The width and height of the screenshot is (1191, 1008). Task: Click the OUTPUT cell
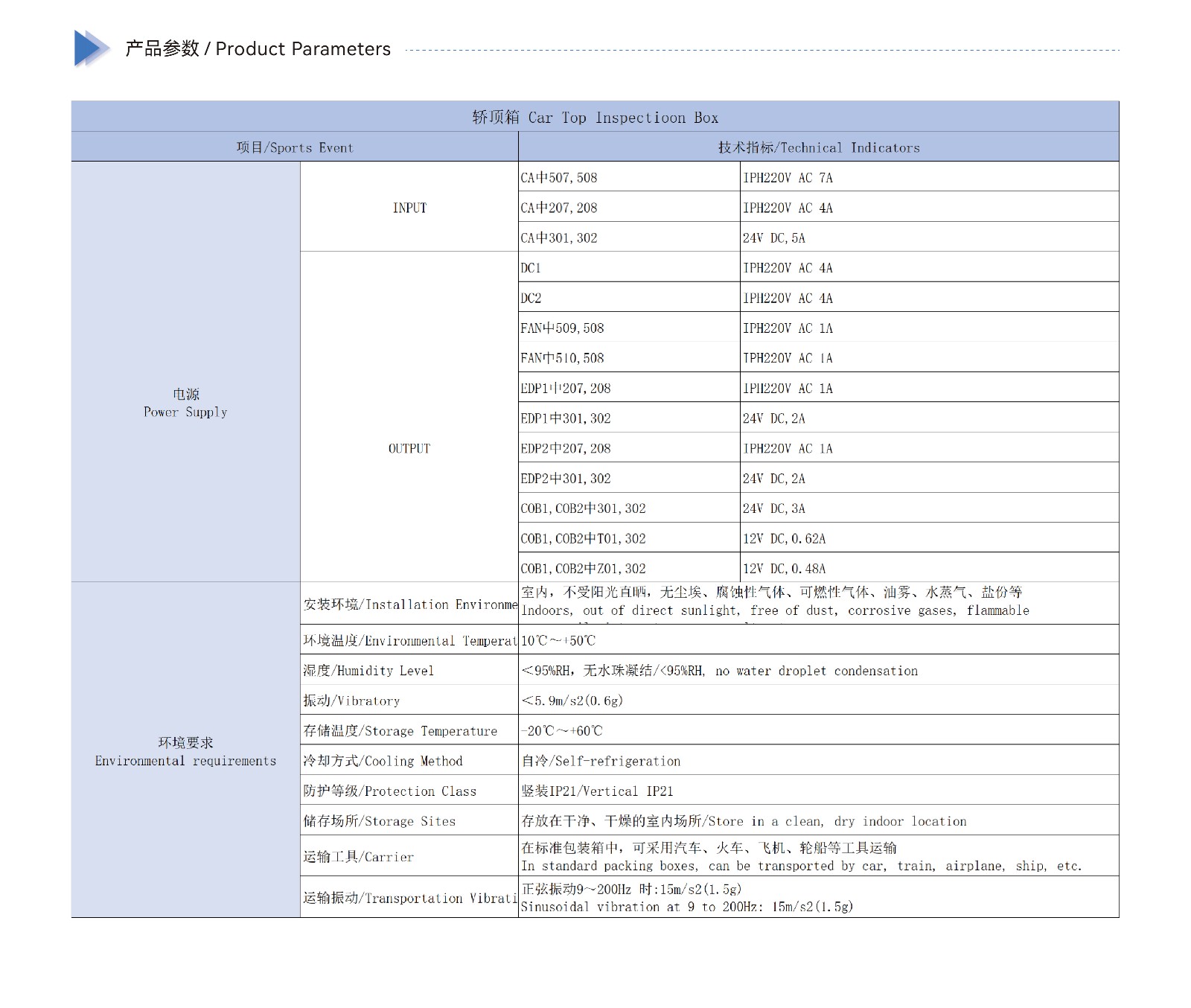coord(409,448)
